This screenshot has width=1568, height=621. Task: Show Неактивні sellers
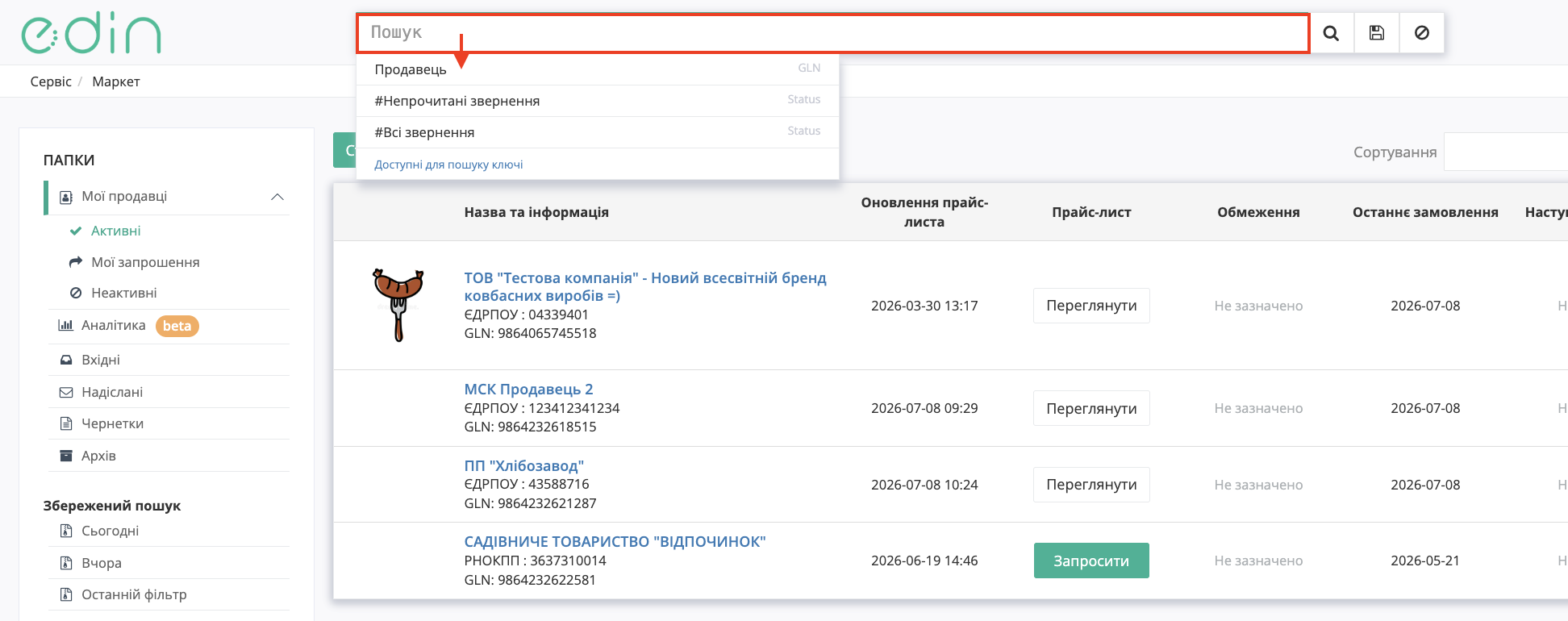point(123,294)
